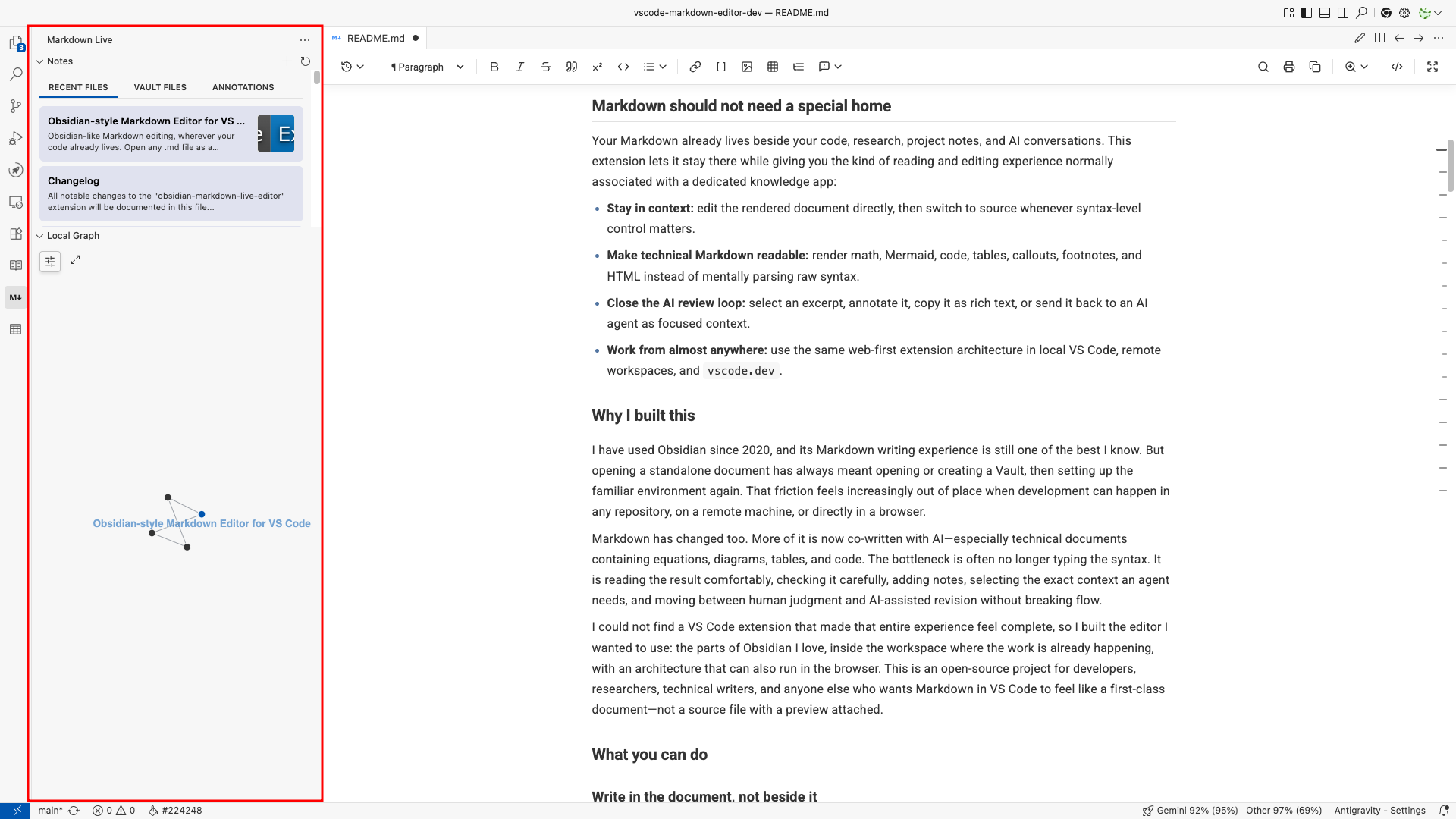Select the README.md editor tab

[375, 38]
